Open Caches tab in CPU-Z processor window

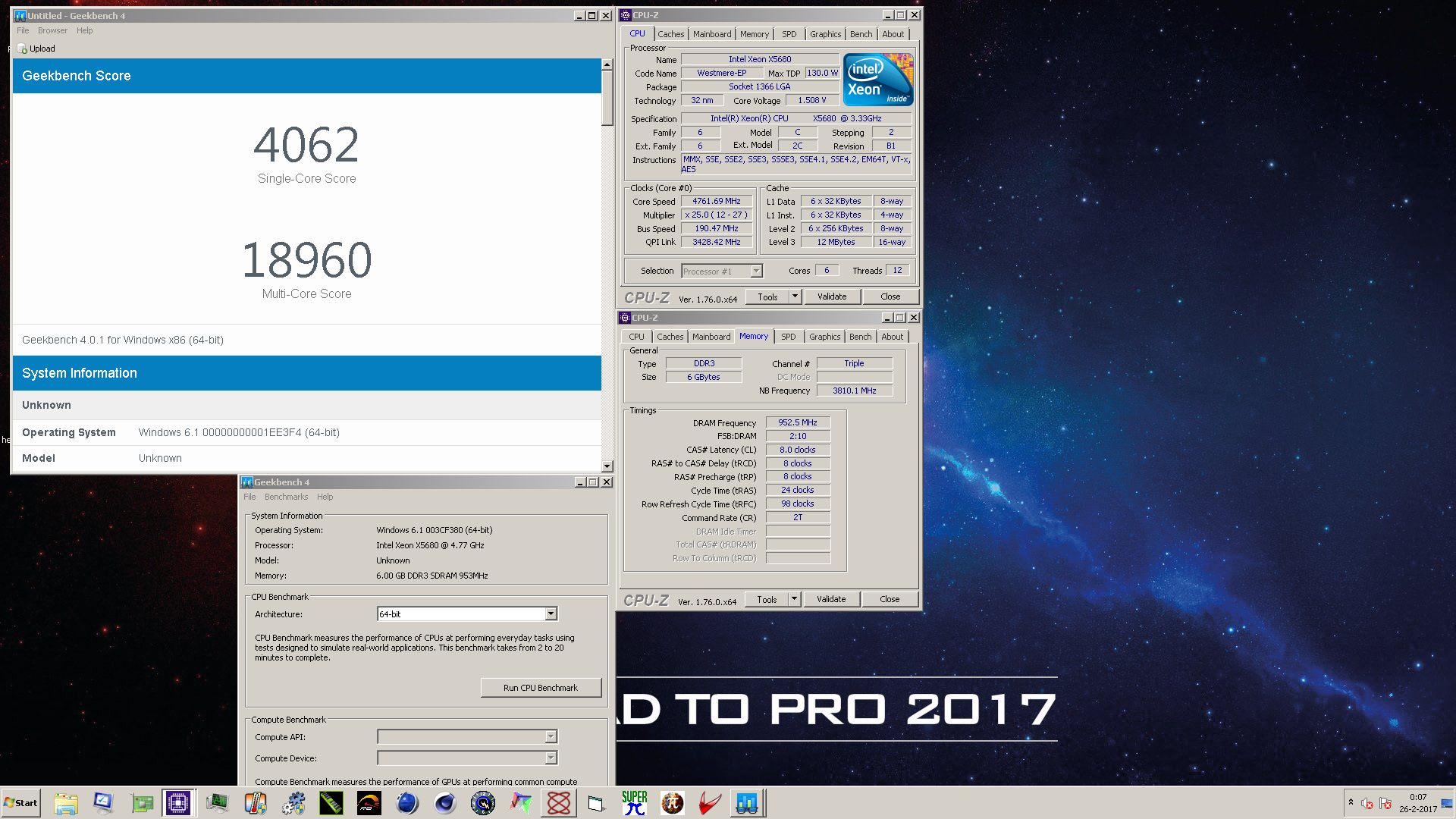(670, 34)
